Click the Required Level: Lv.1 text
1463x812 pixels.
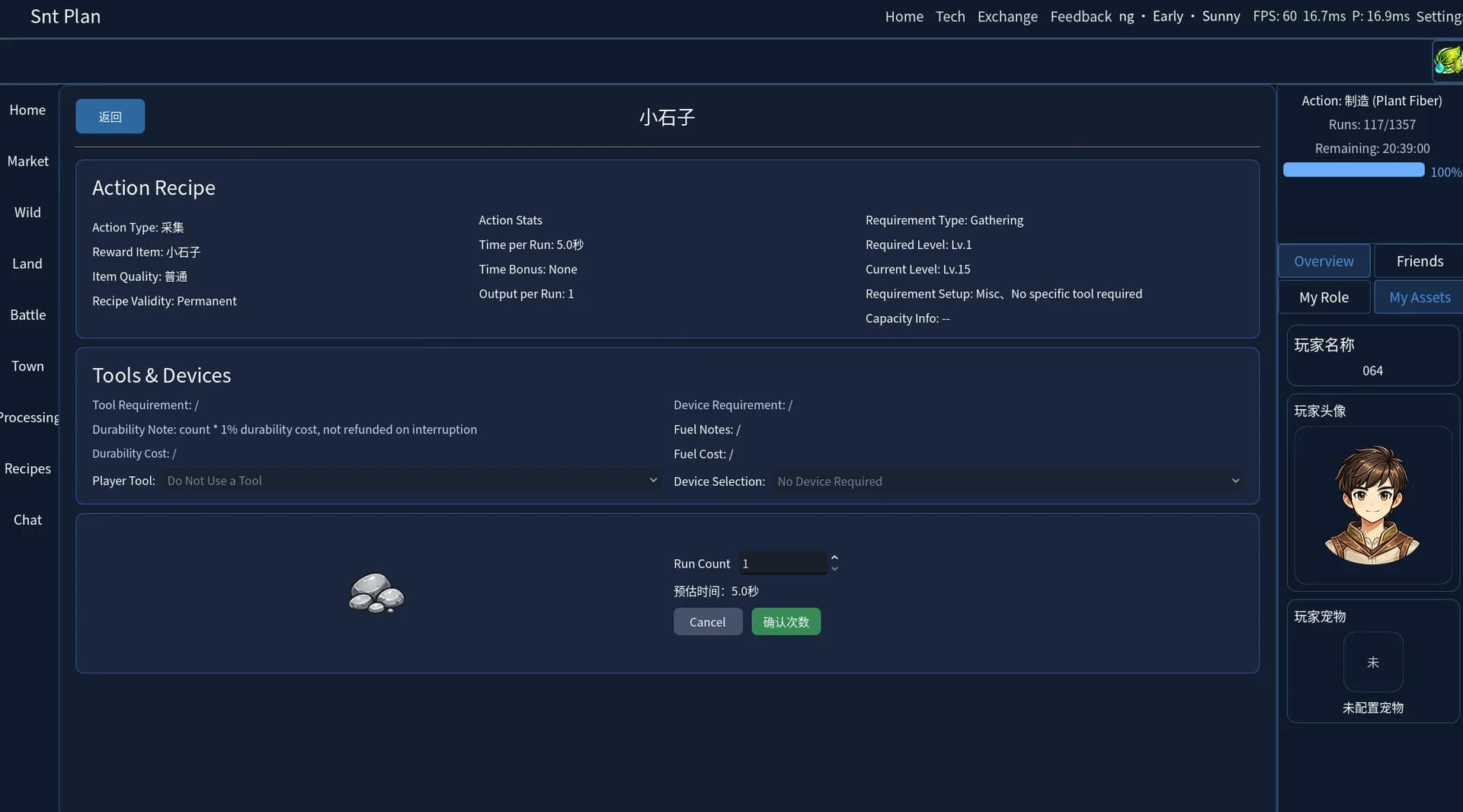918,245
